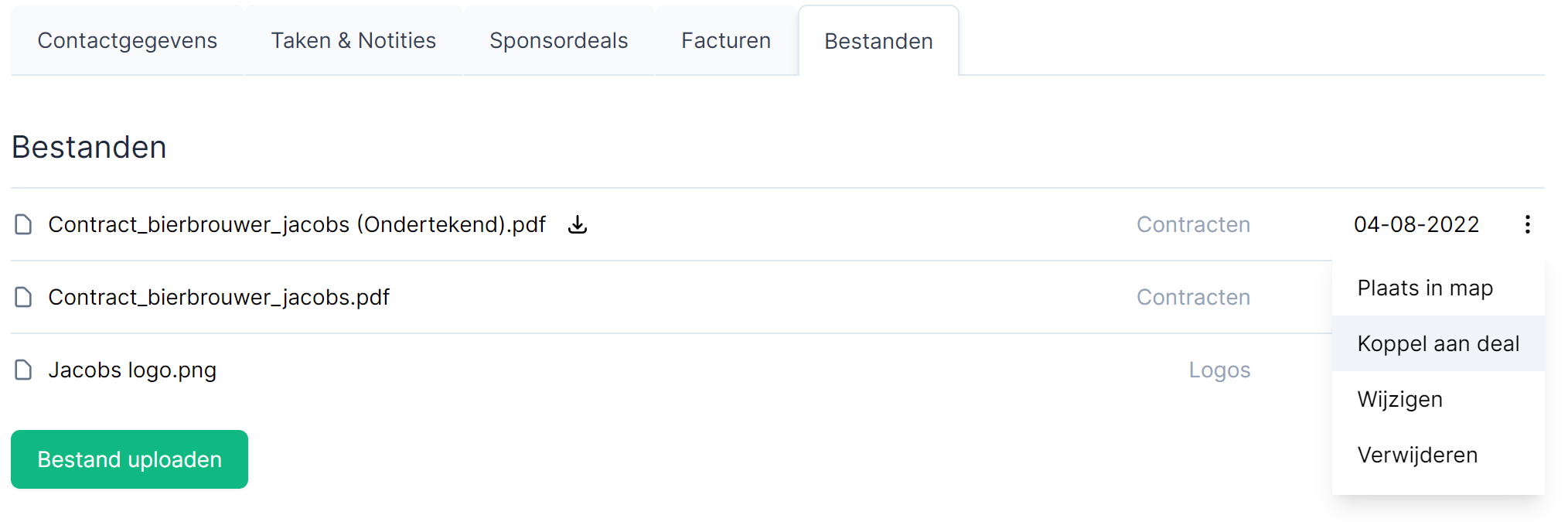Click the document icon beside Contract_bierbrouwer_jacobs (Ondertekend).pdf
This screenshot has height=522, width=1568.
tap(23, 224)
